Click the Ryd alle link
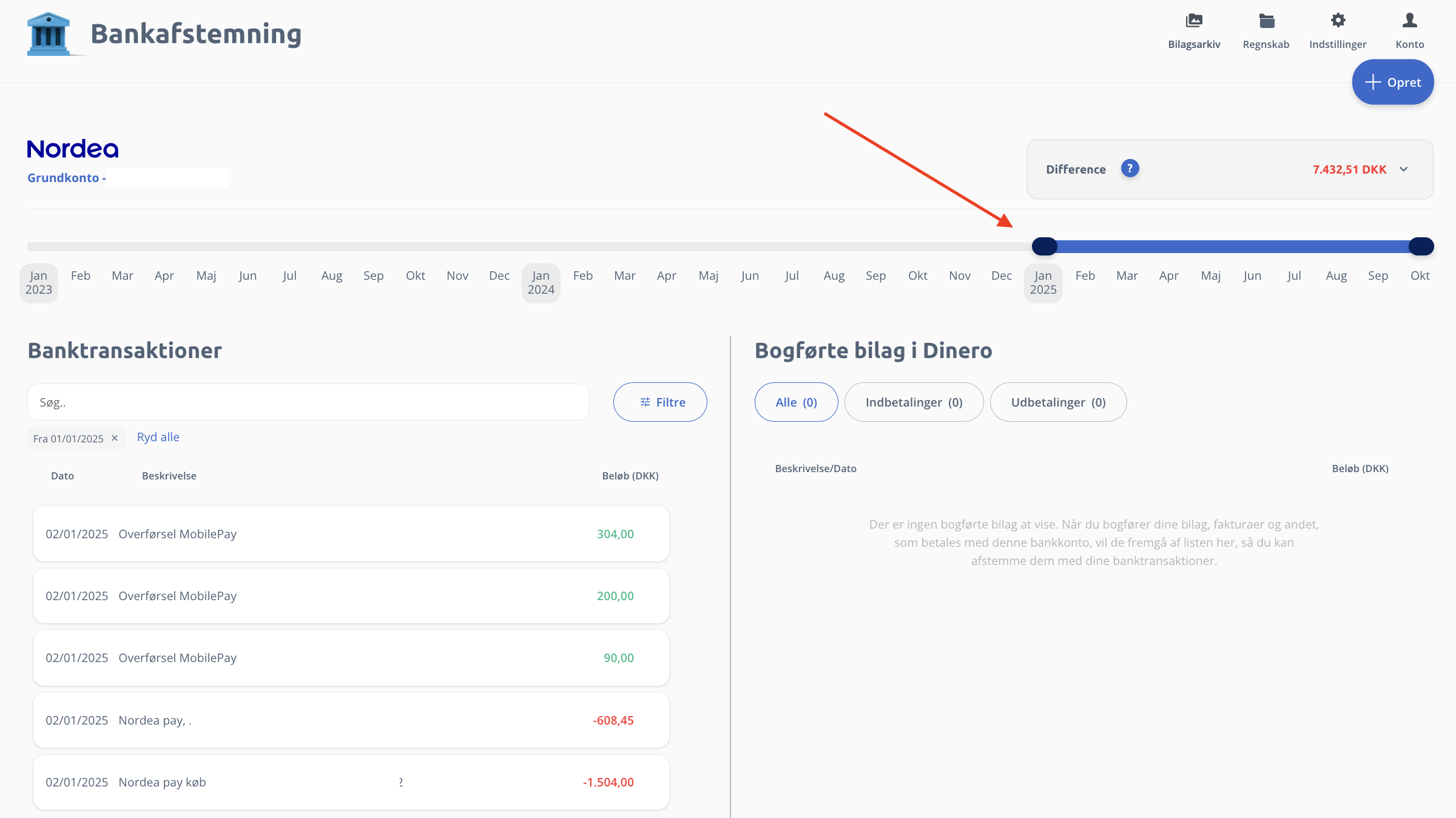This screenshot has width=1456, height=818. pyautogui.click(x=158, y=437)
